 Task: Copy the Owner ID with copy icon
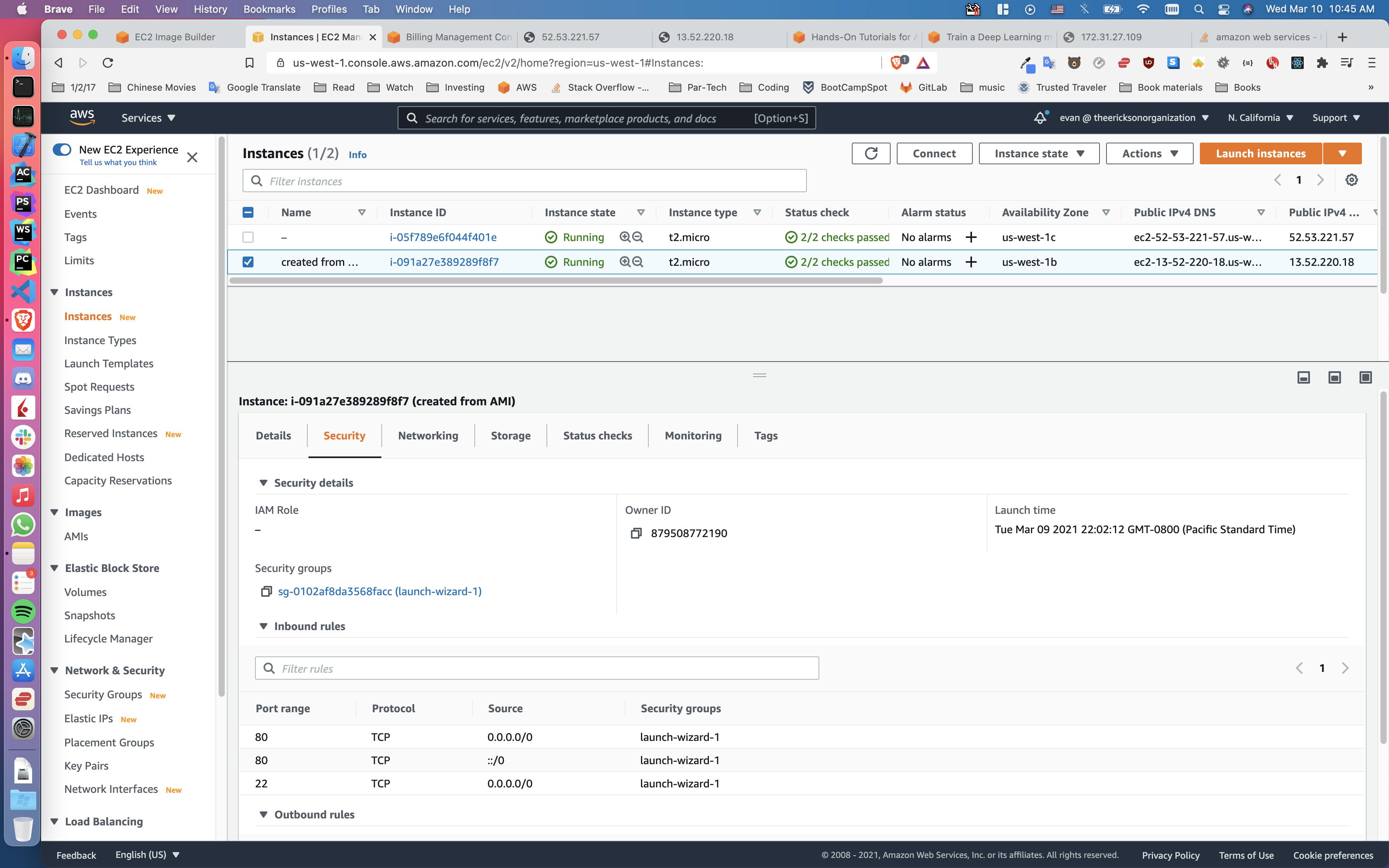point(635,533)
